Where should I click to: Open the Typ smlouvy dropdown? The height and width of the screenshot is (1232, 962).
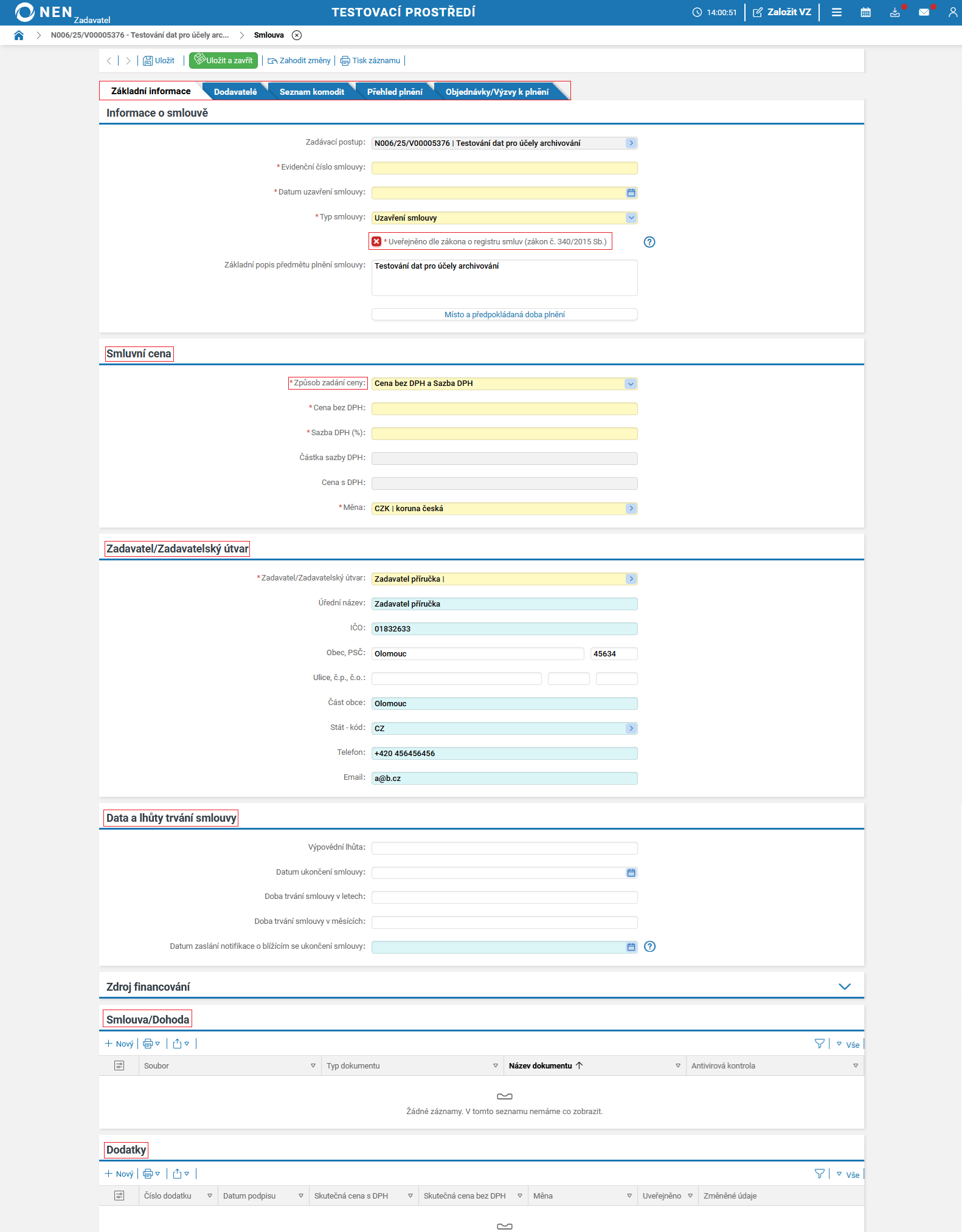[631, 218]
